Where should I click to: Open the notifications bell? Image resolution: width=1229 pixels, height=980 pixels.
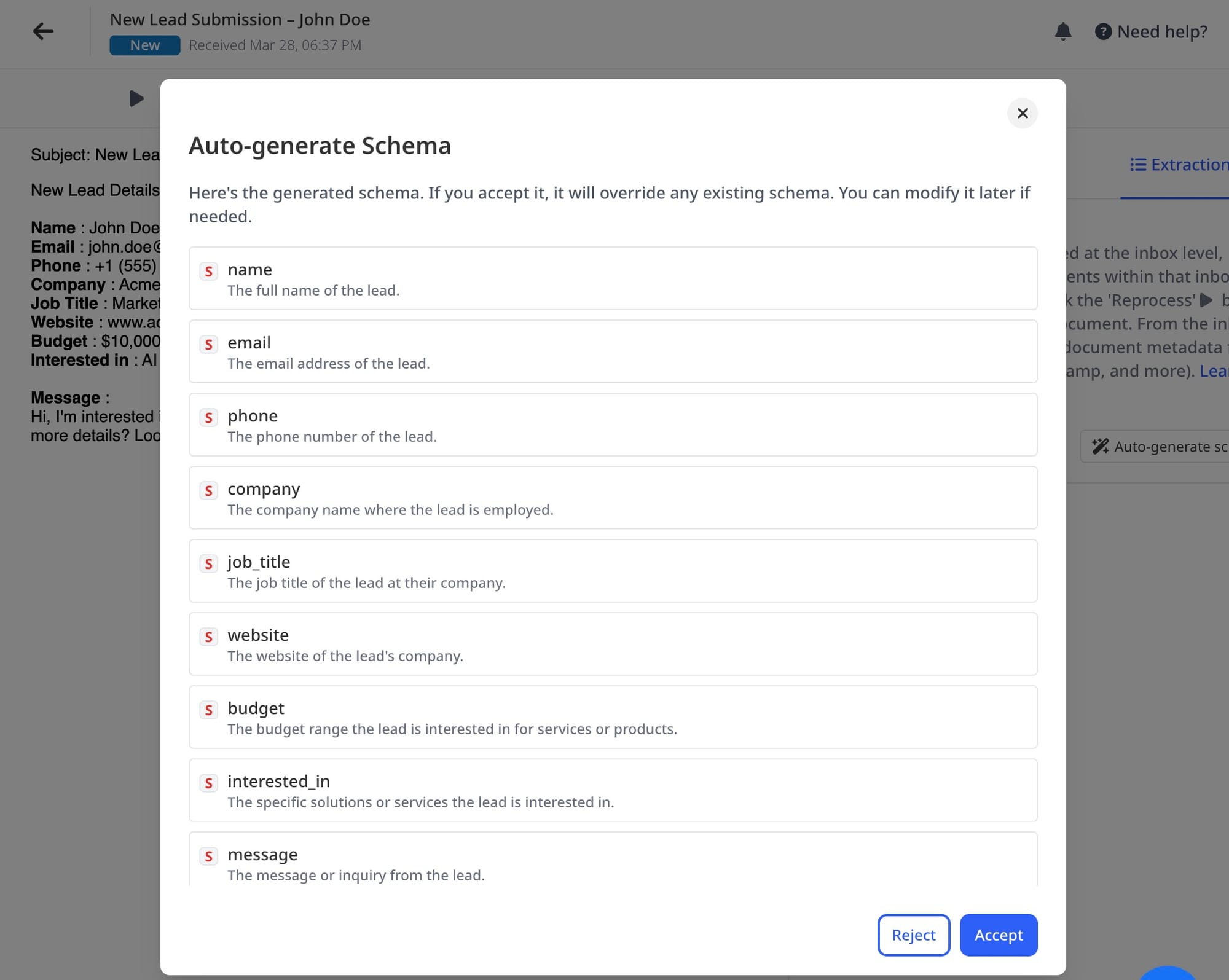coord(1062,31)
